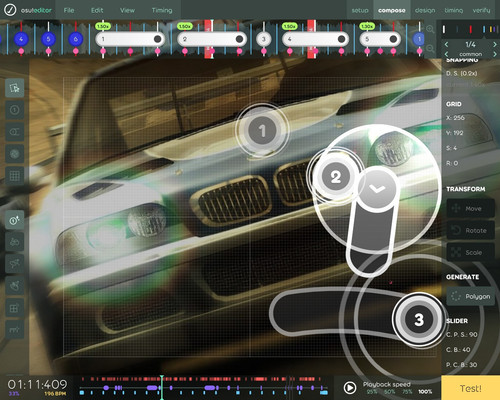Zoom out on the object timeline
The width and height of the screenshot is (500, 400).
point(430,49)
